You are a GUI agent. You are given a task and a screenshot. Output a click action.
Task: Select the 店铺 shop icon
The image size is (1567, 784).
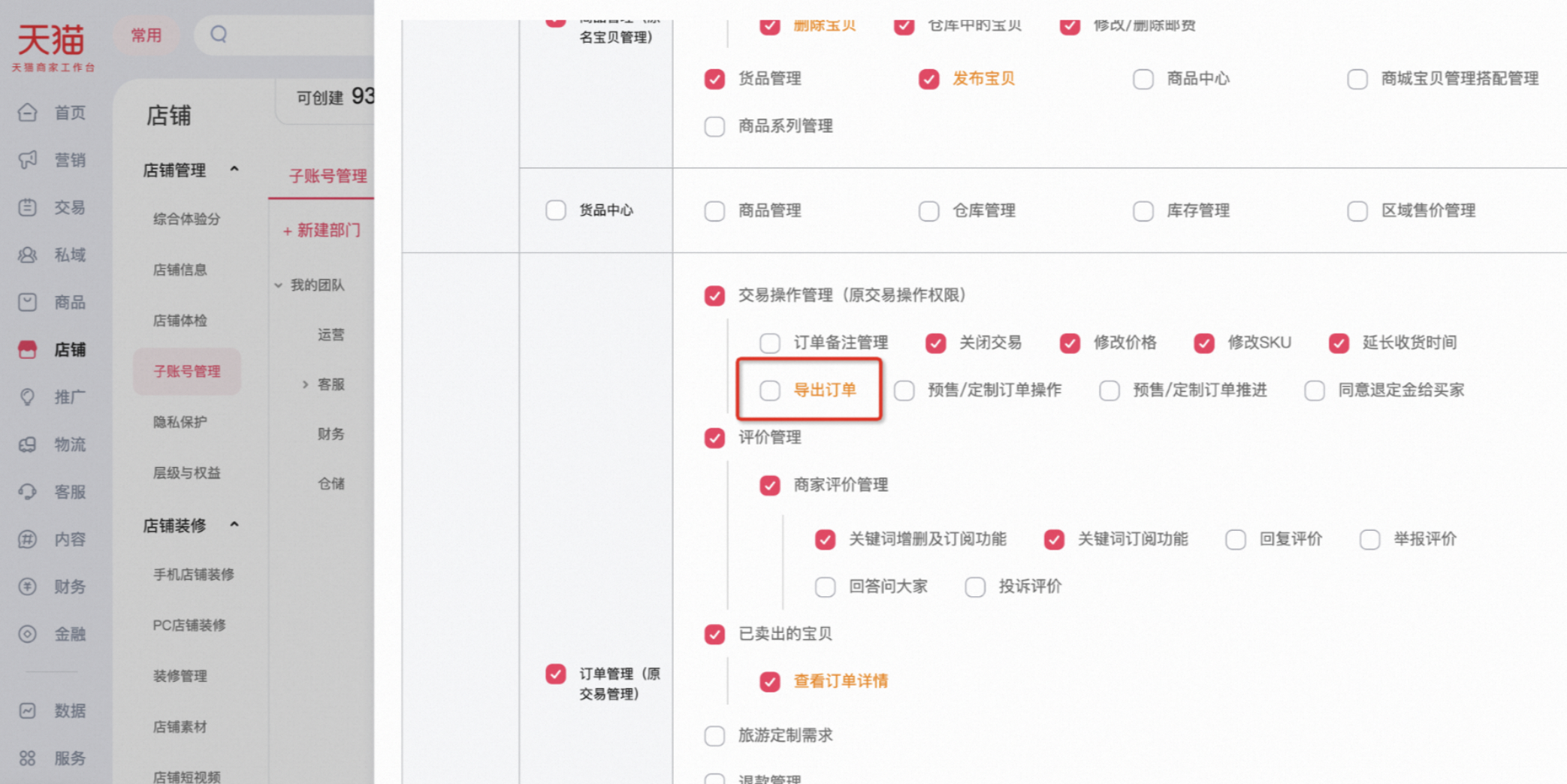28,349
